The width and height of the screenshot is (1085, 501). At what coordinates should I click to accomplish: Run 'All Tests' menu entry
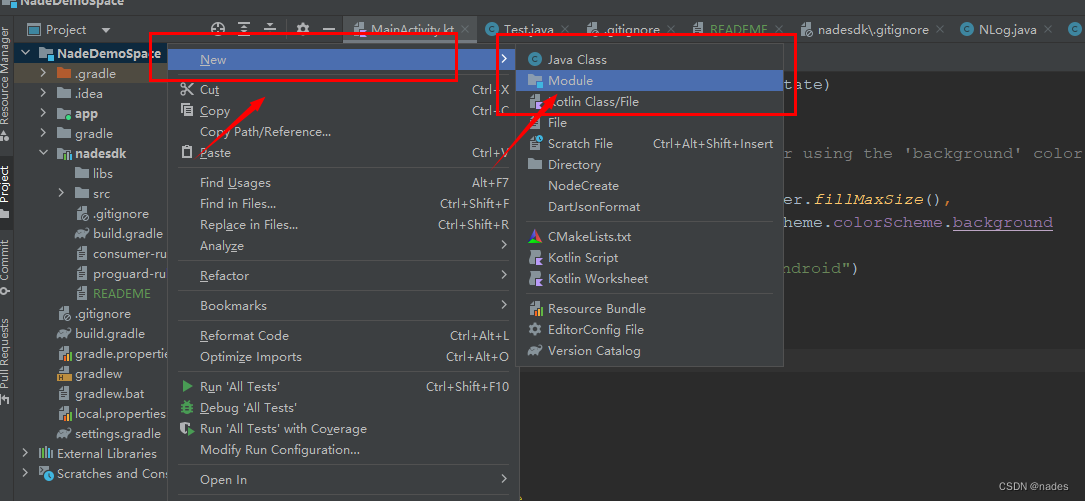343,387
